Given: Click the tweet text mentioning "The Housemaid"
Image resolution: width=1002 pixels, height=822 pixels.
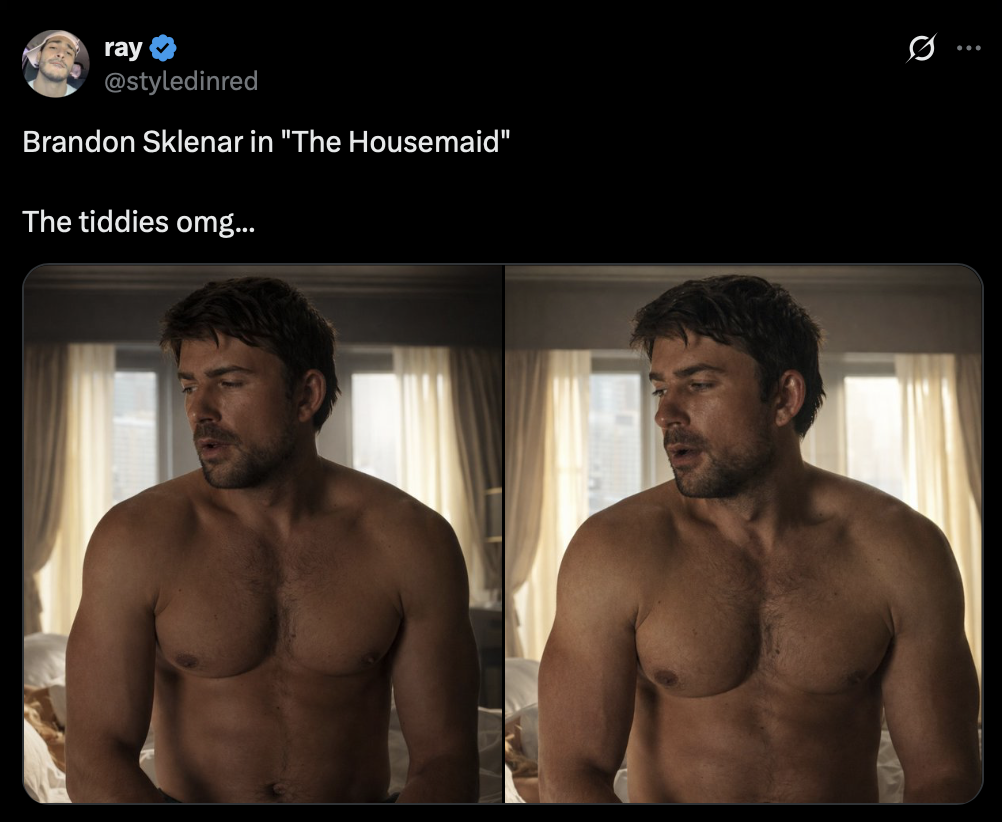Looking at the screenshot, I should 266,140.
